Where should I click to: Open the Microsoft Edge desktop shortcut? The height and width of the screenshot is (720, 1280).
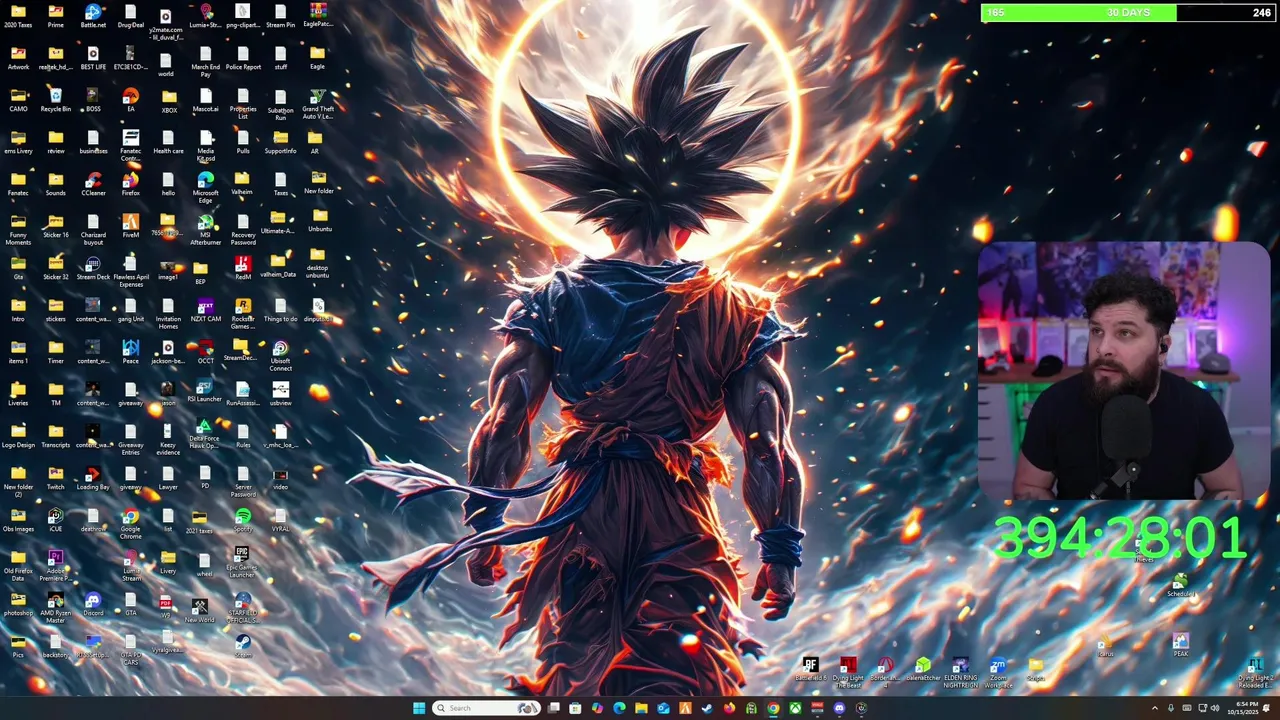pyautogui.click(x=206, y=186)
